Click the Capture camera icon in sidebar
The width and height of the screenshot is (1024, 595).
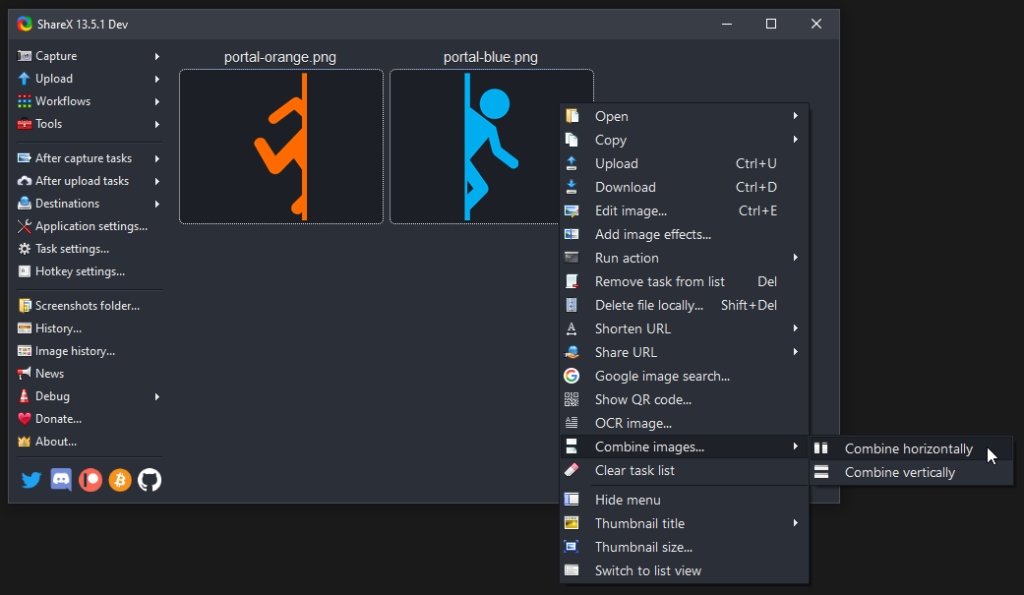click(24, 56)
